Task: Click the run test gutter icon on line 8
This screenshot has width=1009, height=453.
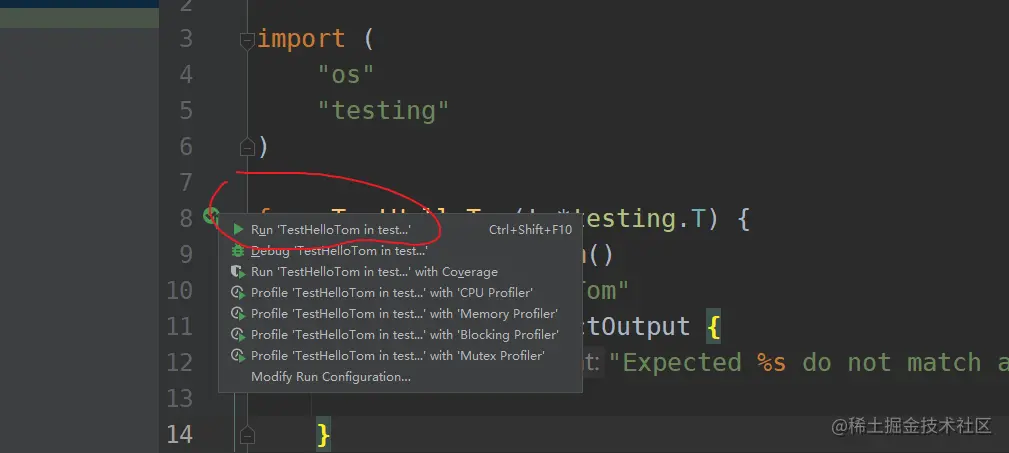Action: (210, 217)
